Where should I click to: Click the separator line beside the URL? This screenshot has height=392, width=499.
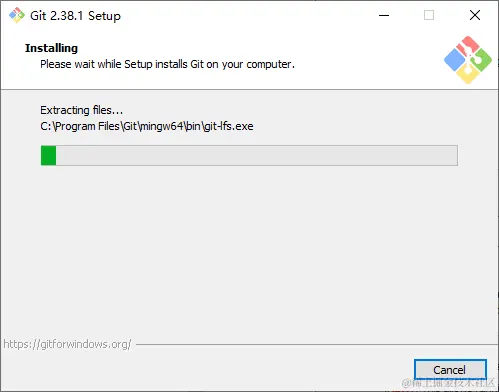pyautogui.click(x=317, y=344)
